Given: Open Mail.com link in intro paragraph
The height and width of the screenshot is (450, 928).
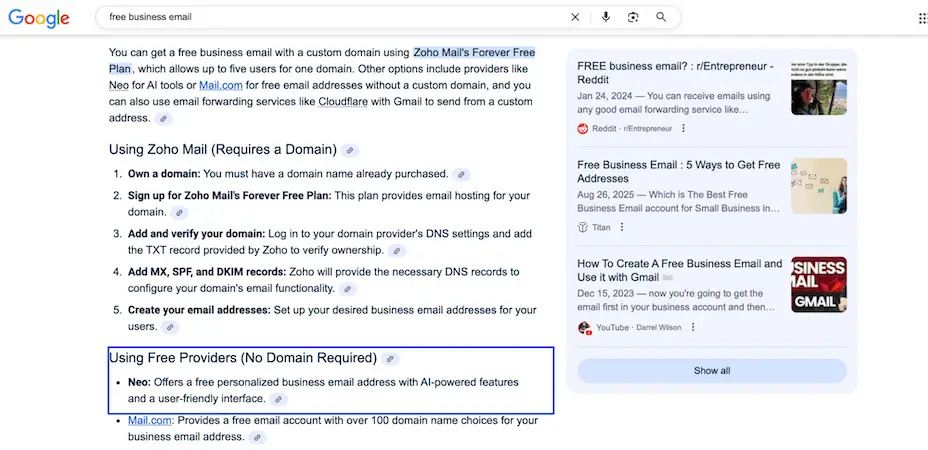Looking at the screenshot, I should pos(220,85).
